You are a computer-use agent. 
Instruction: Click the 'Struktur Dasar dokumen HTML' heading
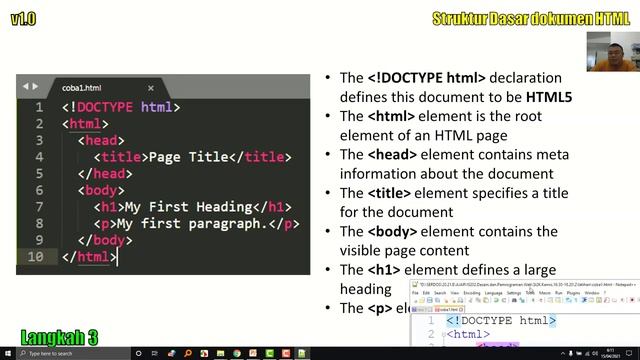click(531, 19)
